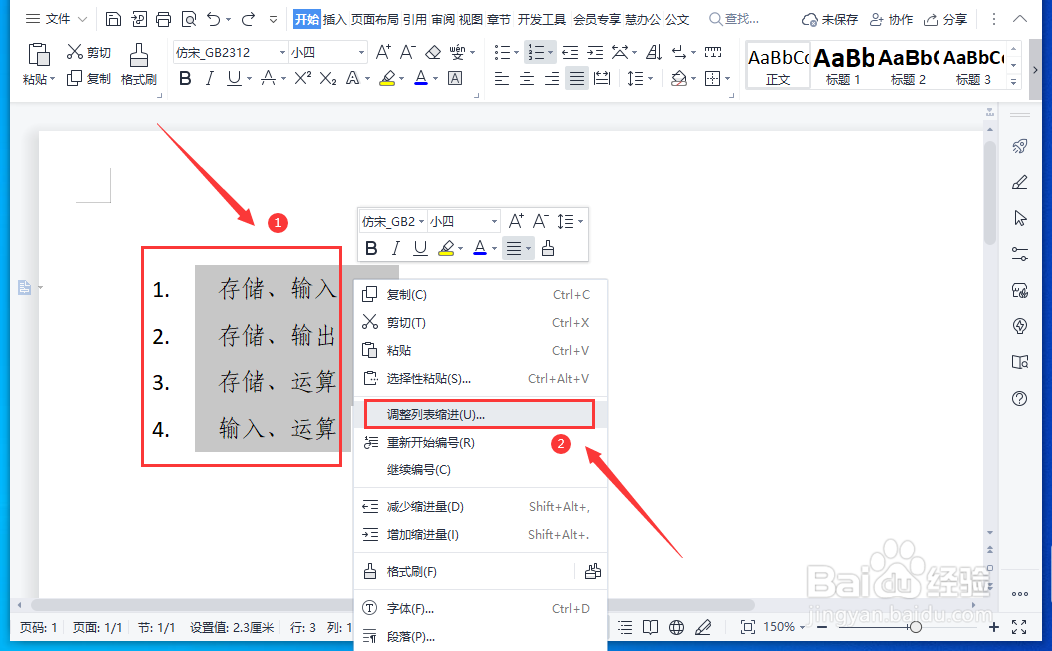Click the redo arrow icon
This screenshot has height=651, width=1052.
(248, 19)
